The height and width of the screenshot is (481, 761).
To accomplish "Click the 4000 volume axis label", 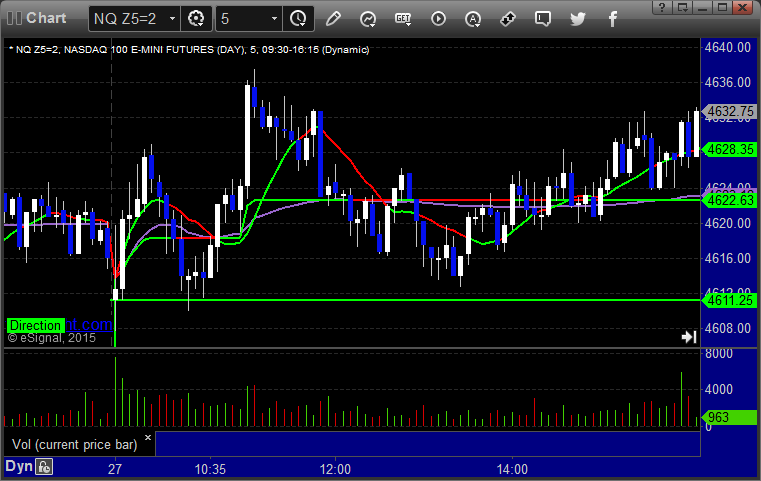I will [x=719, y=389].
